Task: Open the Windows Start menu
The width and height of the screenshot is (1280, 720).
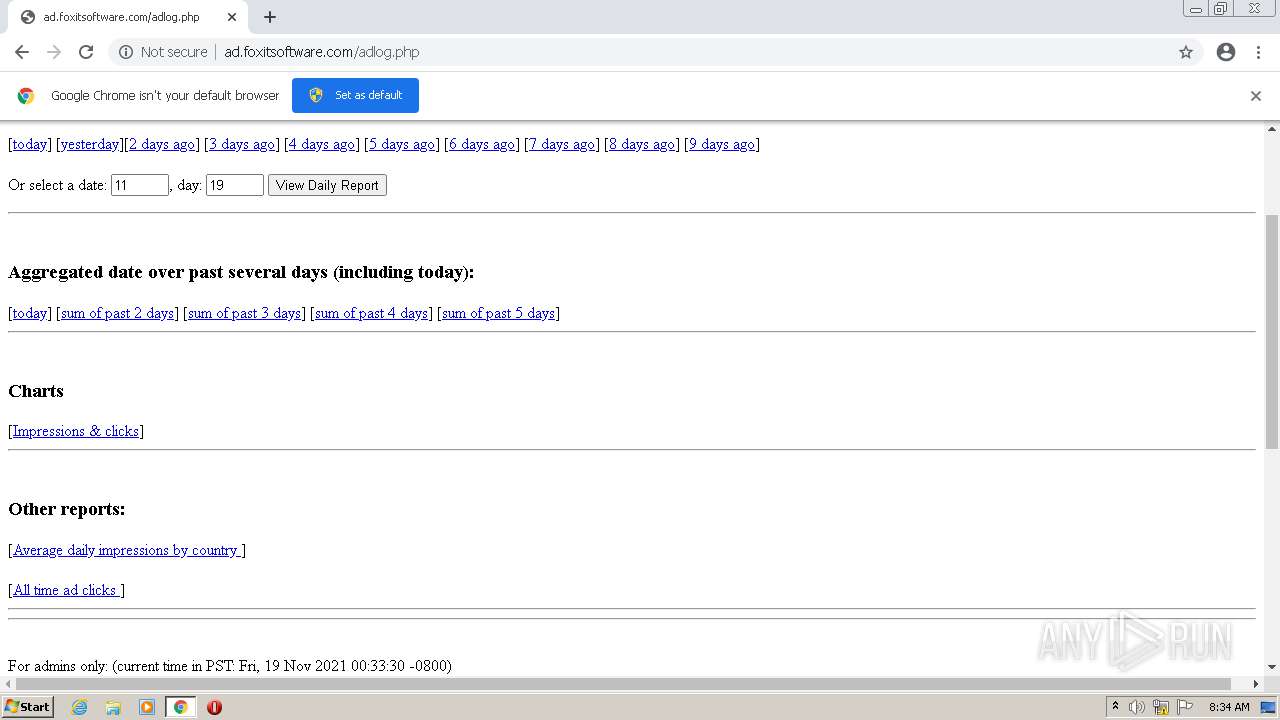Action: 28,707
